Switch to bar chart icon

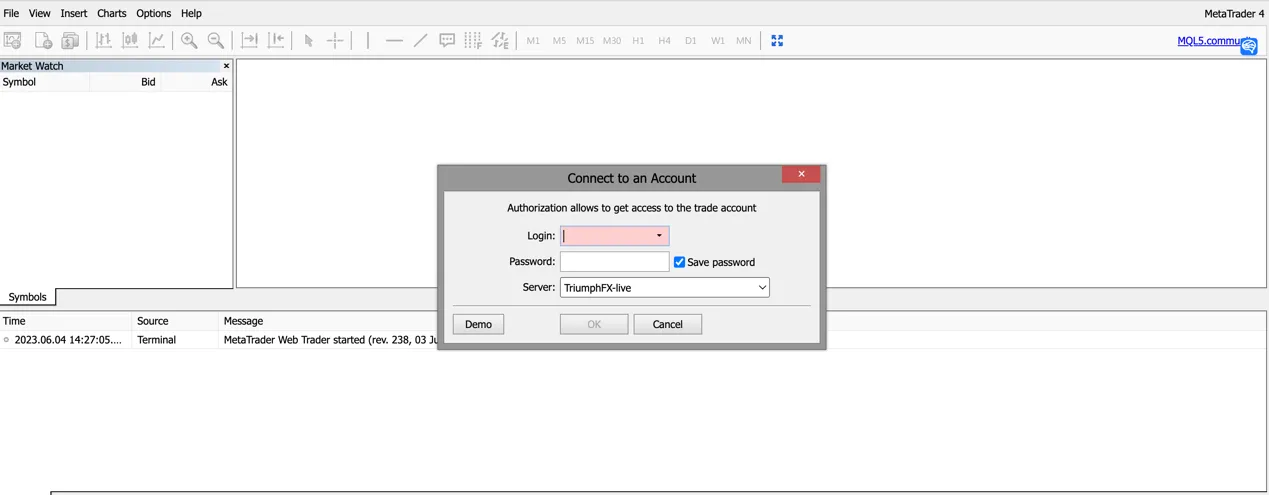tap(103, 41)
